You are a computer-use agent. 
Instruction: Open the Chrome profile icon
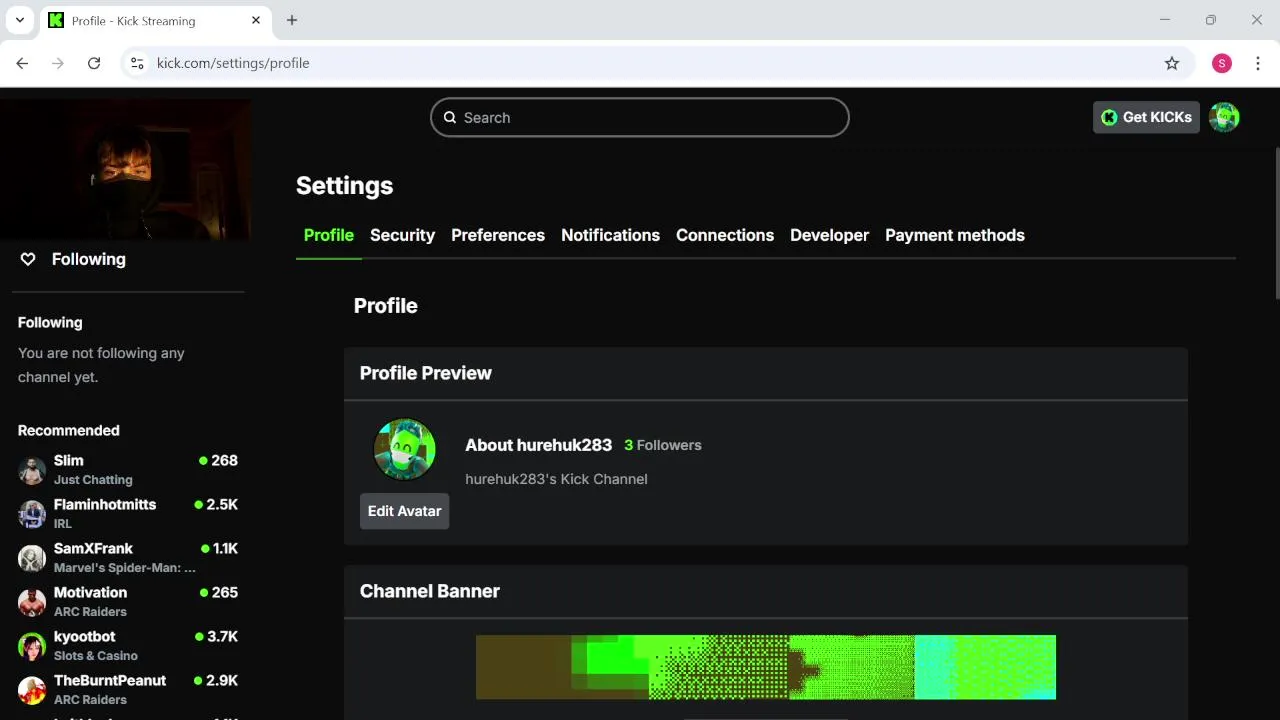(x=1221, y=63)
